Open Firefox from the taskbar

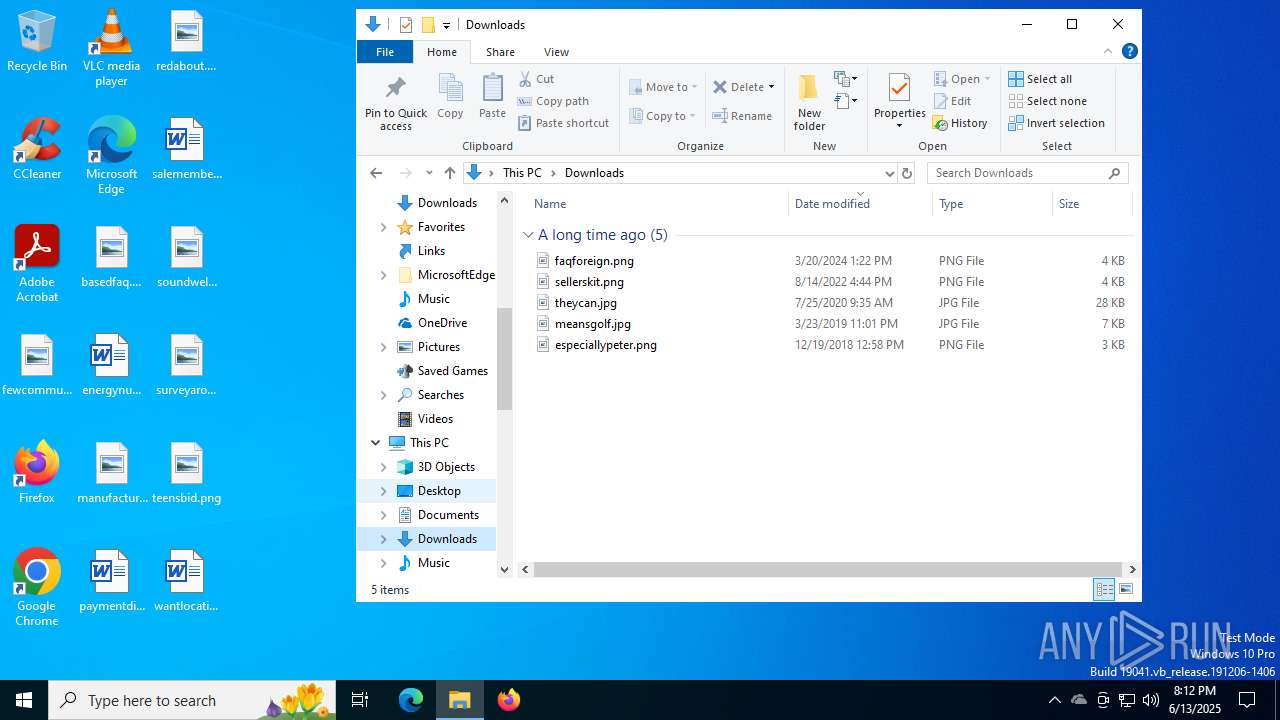coord(508,700)
